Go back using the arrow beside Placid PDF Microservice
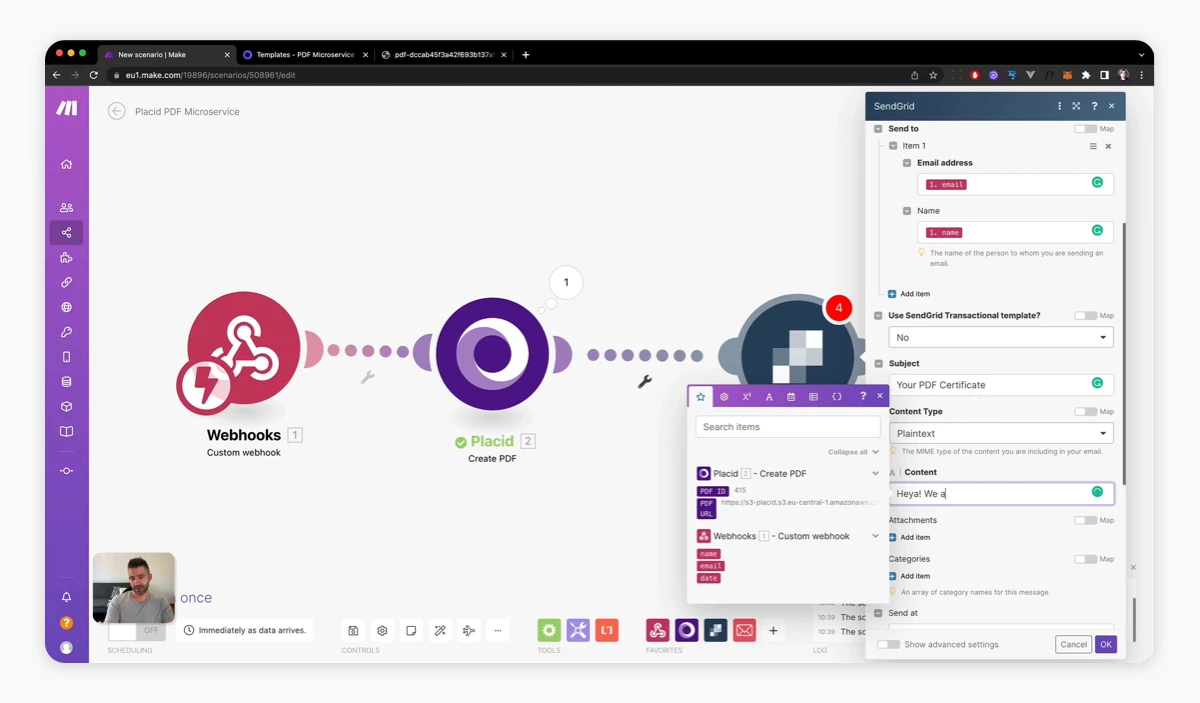Screen dimensions: 1200x703 pos(117,112)
